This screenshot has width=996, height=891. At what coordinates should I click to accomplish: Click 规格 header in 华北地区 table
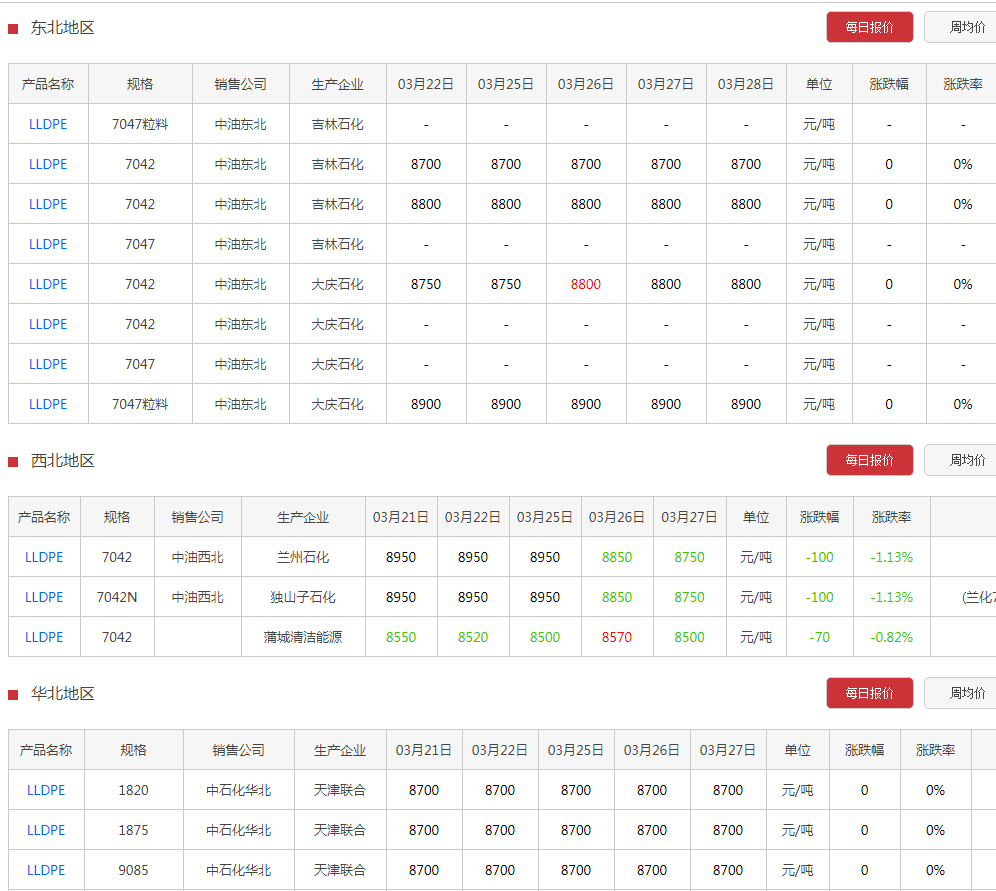[x=133, y=751]
